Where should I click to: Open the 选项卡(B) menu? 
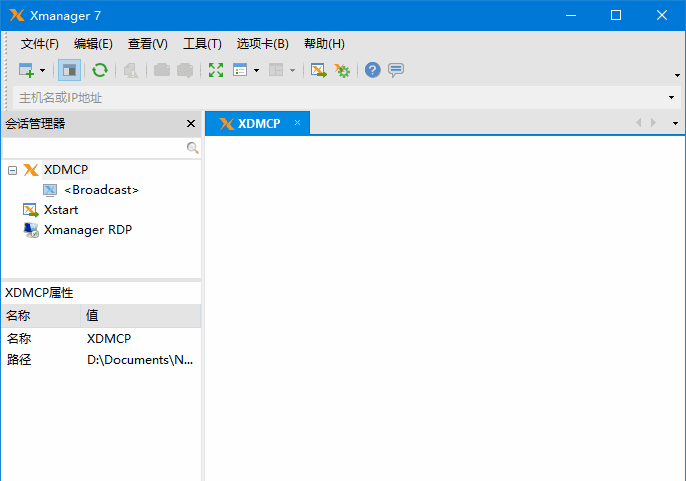[x=262, y=44]
